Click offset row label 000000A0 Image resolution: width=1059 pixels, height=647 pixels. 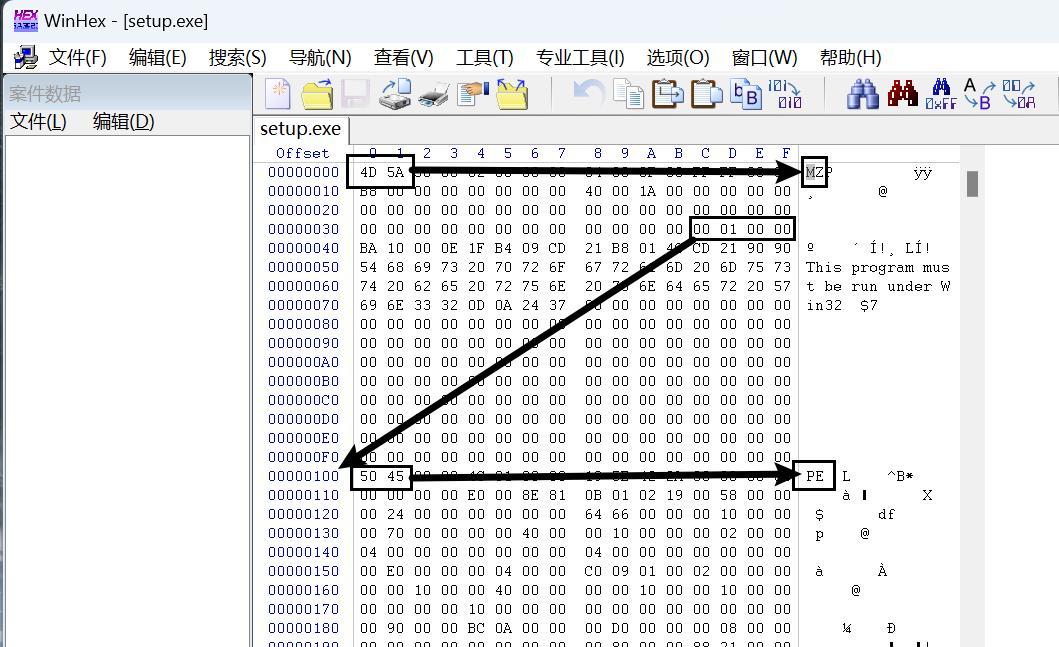pos(303,363)
